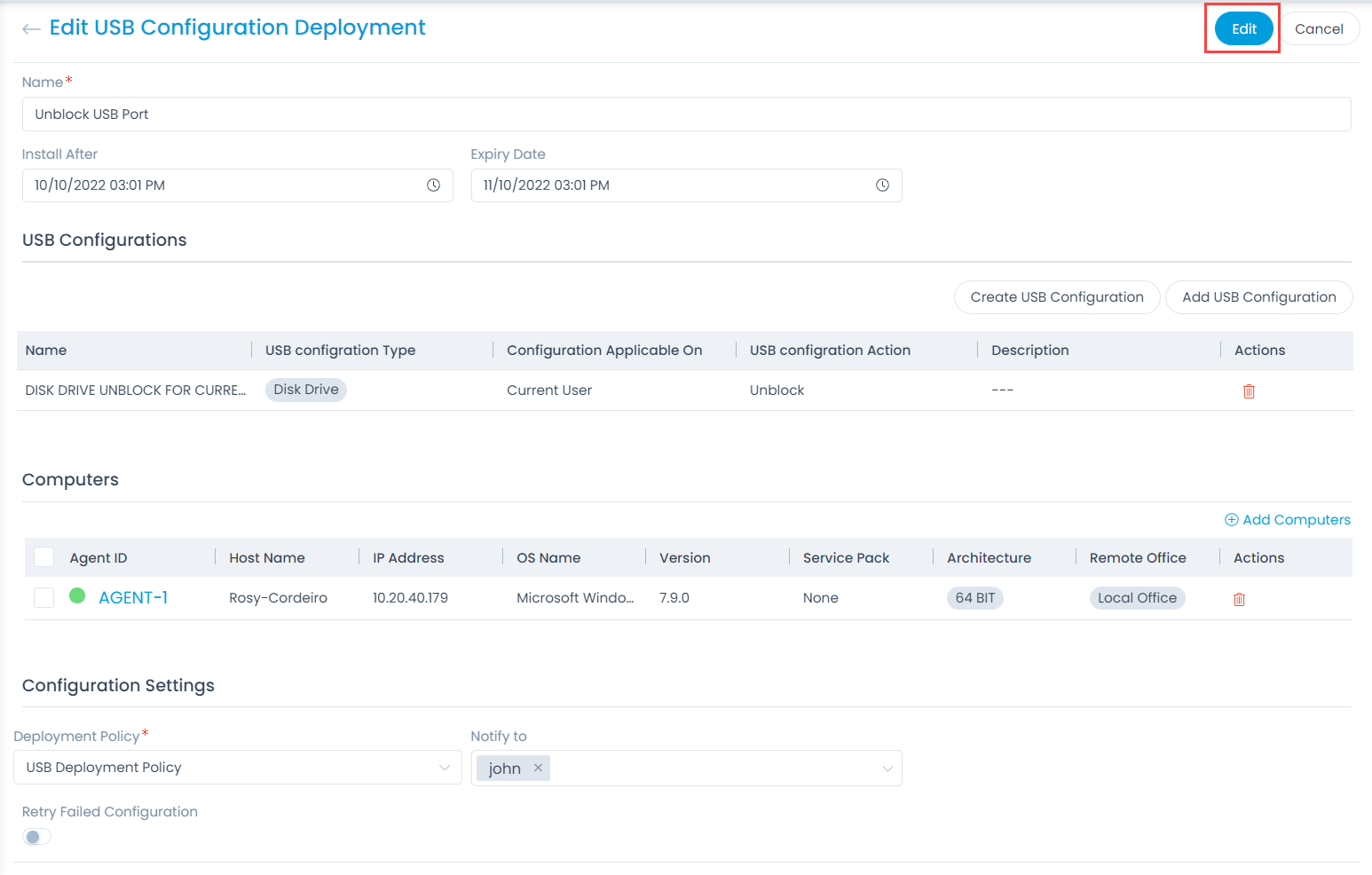Click the back arrow to return
The width and height of the screenshot is (1372, 875).
point(31,28)
